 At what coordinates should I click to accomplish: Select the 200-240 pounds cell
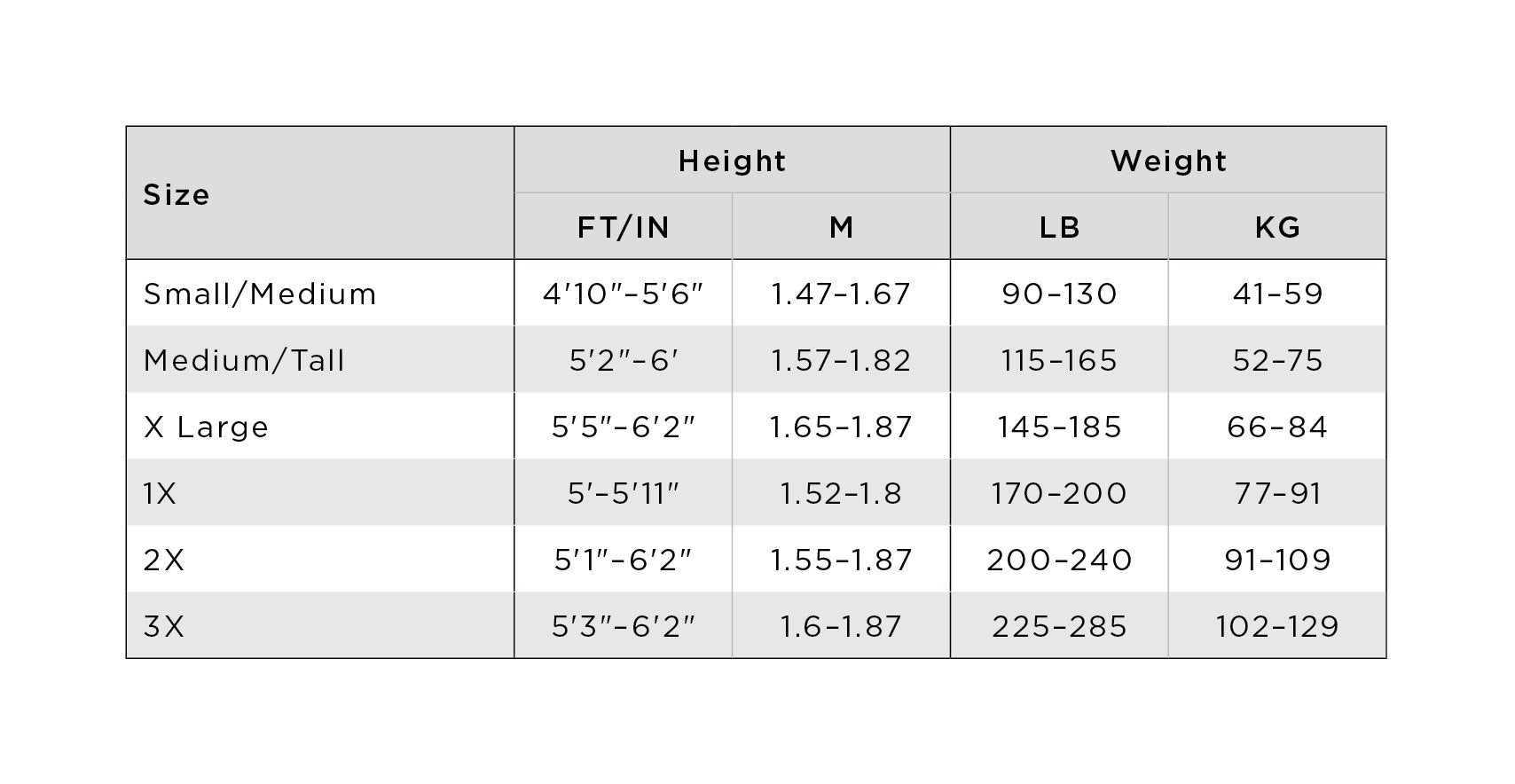click(x=1059, y=560)
